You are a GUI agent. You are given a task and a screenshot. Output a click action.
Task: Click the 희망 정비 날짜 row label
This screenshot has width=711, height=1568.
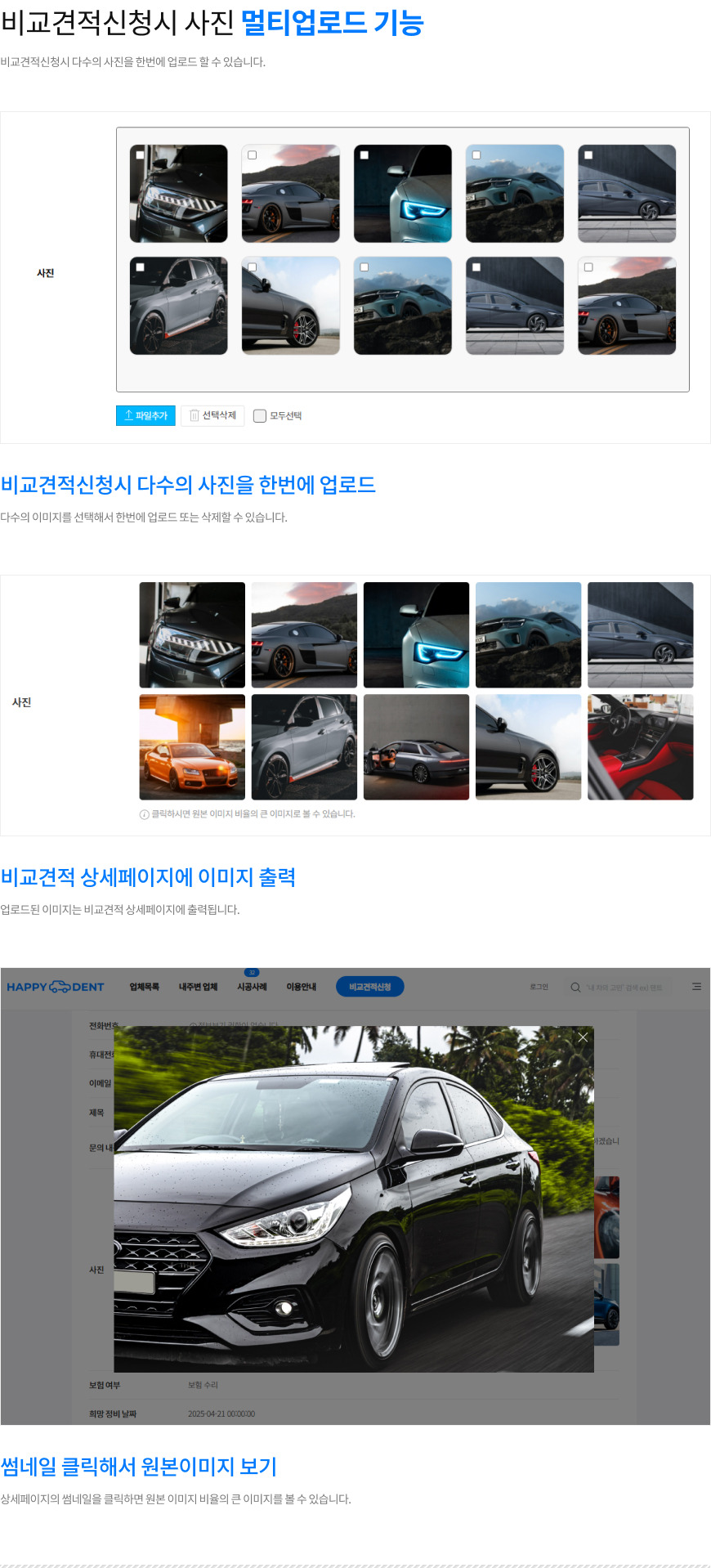tap(113, 1413)
